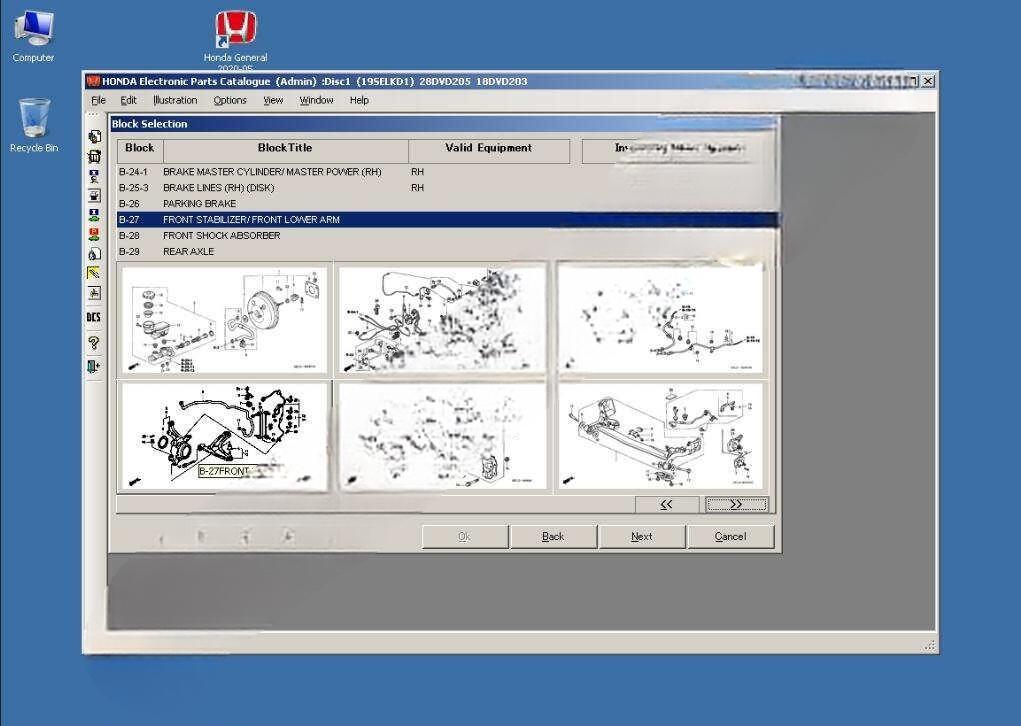Screen dimensions: 1021x726
Task: Open the Edit menu
Action: [x=128, y=100]
